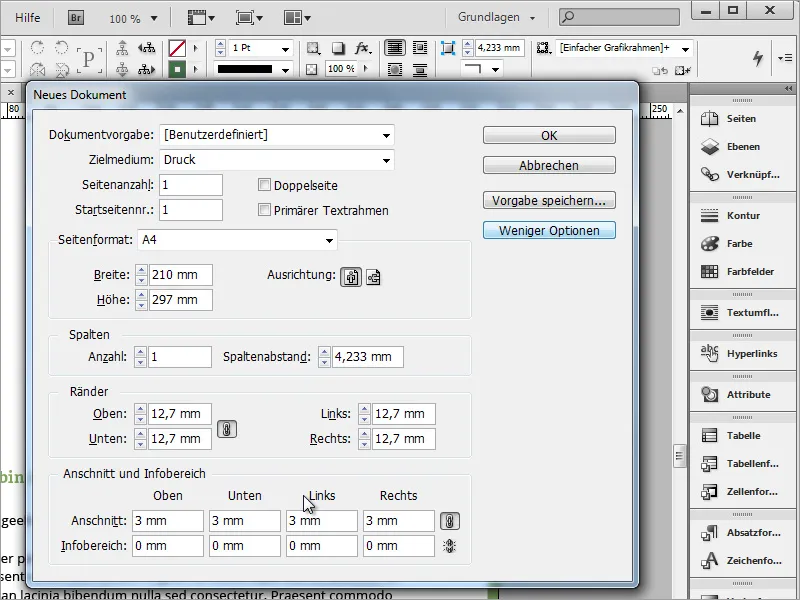Click the Anschnitt Oben 3 mm field
The image size is (800, 600).
point(168,521)
